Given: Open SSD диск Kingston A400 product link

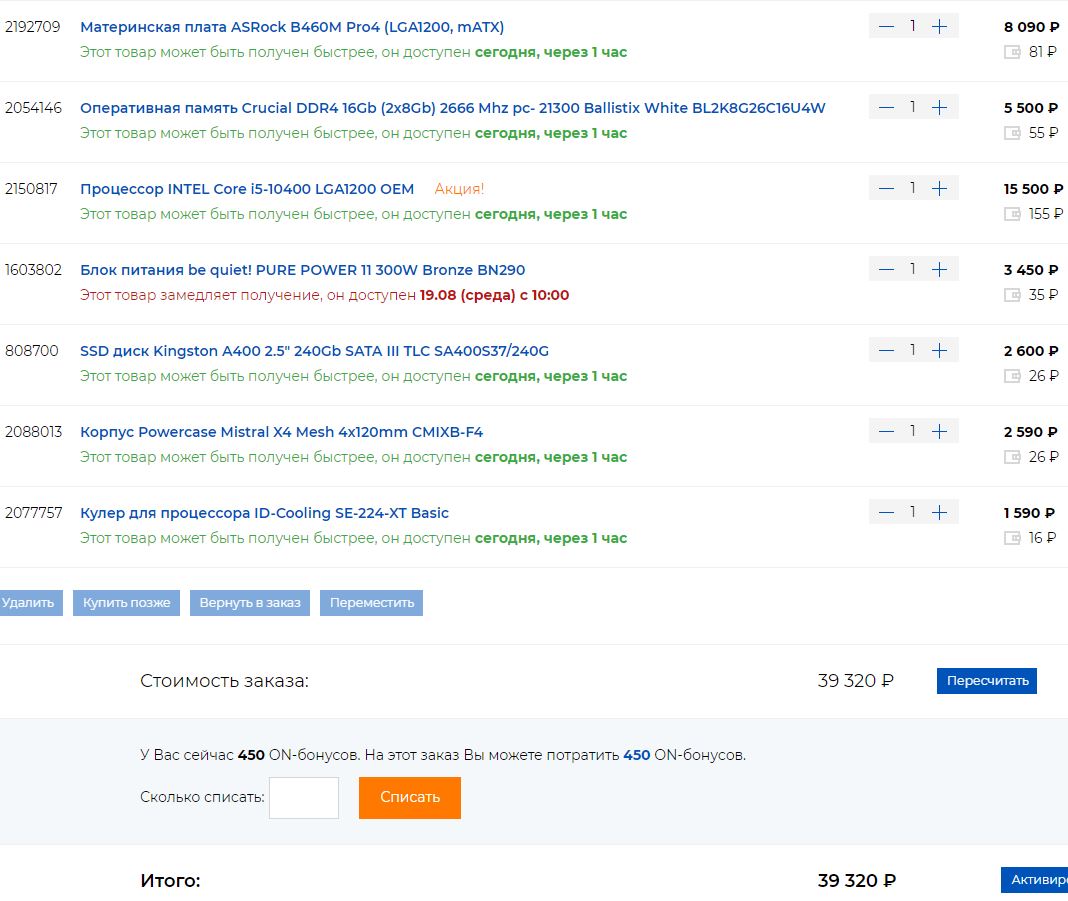Looking at the screenshot, I should pyautogui.click(x=314, y=351).
